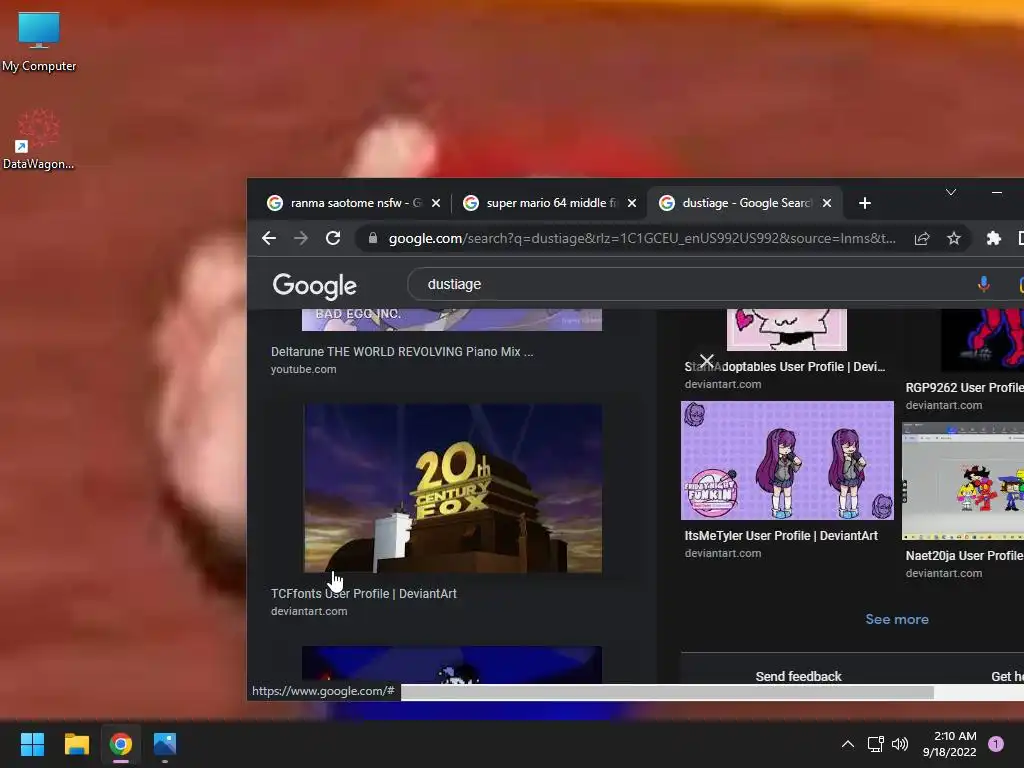The image size is (1024, 768).
Task: Close the ranma saotome tab
Action: 436,203
